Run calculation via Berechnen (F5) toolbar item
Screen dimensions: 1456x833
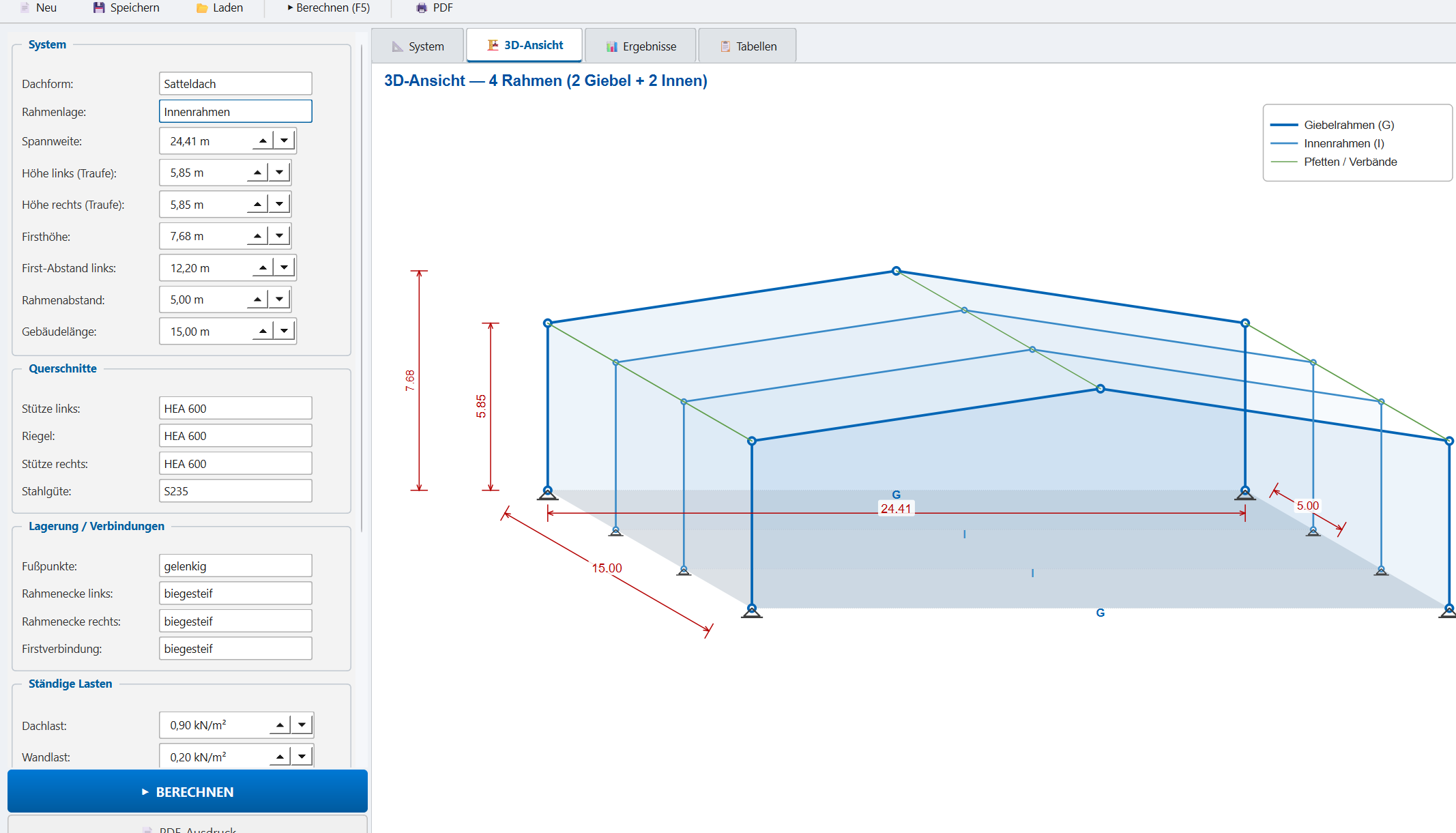[x=328, y=8]
